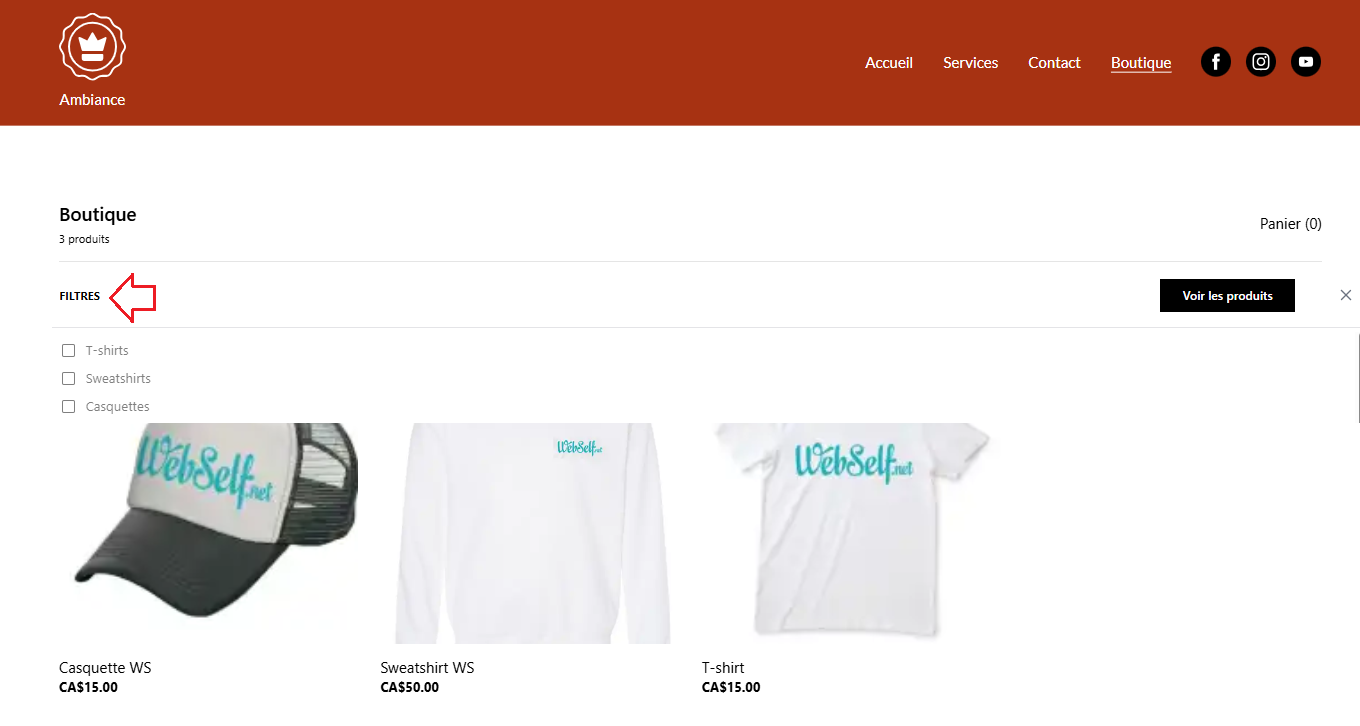
Task: Open the Casquette WS product image
Action: point(208,533)
